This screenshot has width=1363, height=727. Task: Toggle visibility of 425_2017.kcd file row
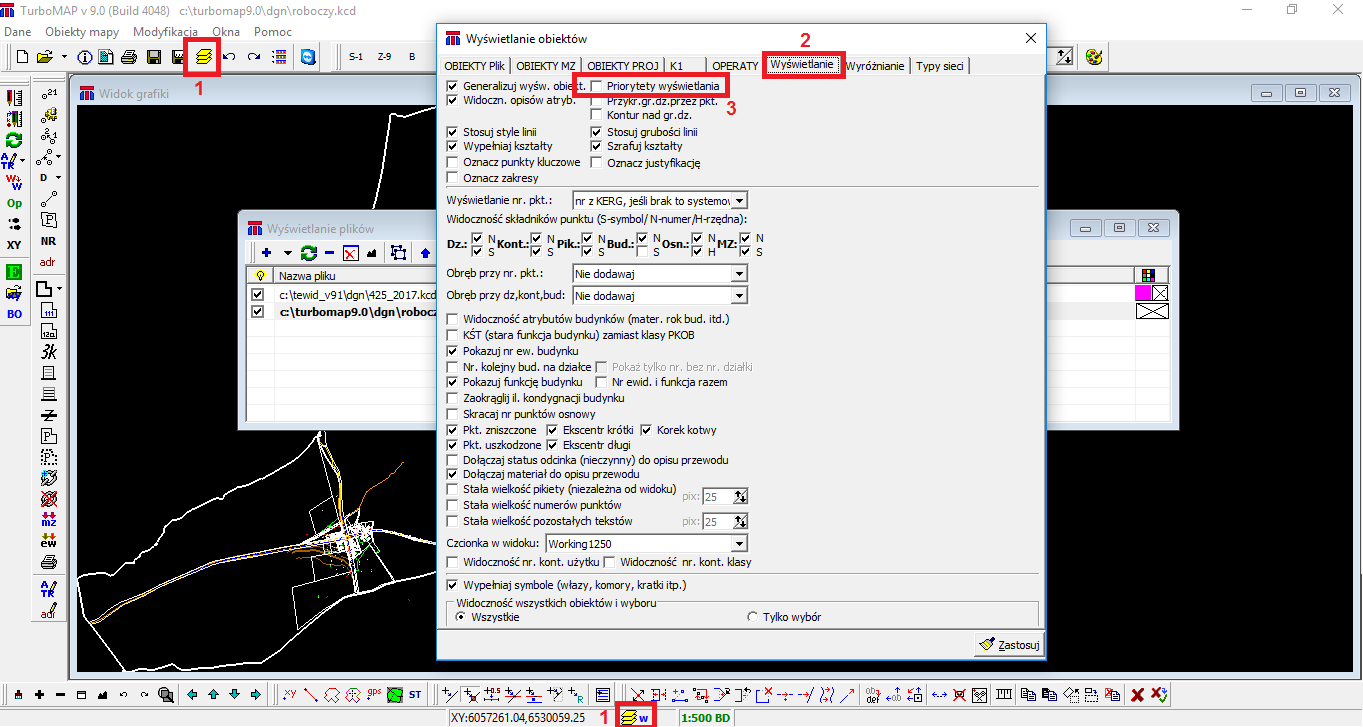259,295
